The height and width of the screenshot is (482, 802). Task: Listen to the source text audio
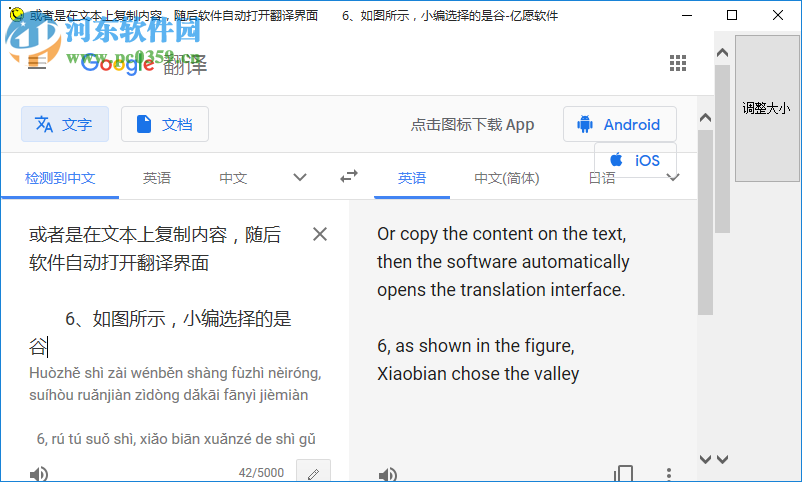tap(39, 474)
